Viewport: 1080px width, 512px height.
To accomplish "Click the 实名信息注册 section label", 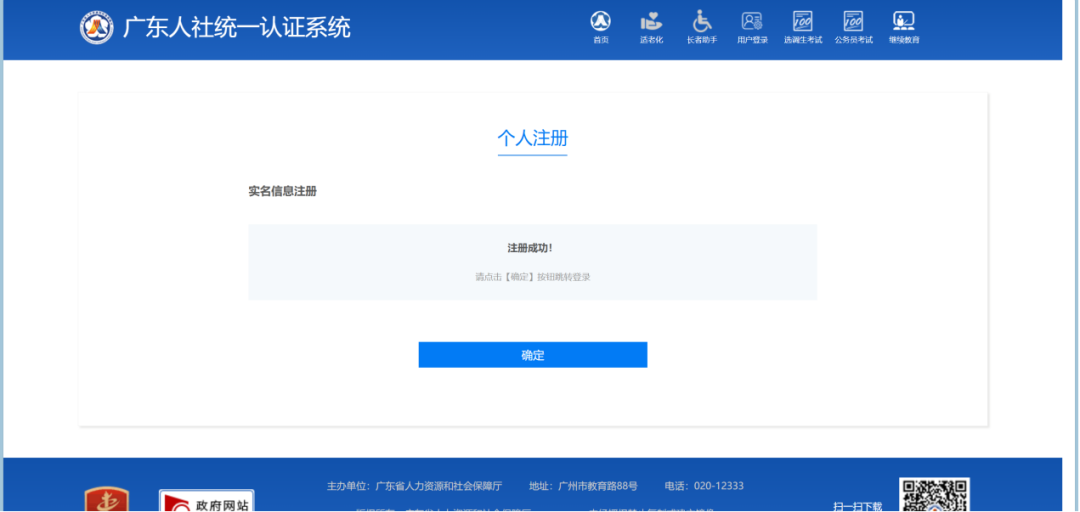I will (282, 191).
